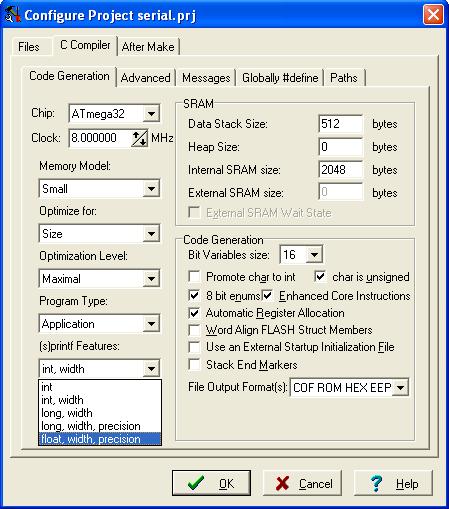Enable Word Align FLASH Struct Members
The width and height of the screenshot is (449, 509).
194,330
